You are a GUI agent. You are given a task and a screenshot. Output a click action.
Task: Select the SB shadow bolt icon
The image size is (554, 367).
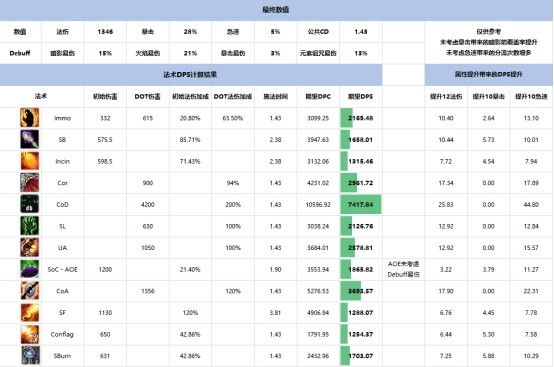pyautogui.click(x=30, y=140)
